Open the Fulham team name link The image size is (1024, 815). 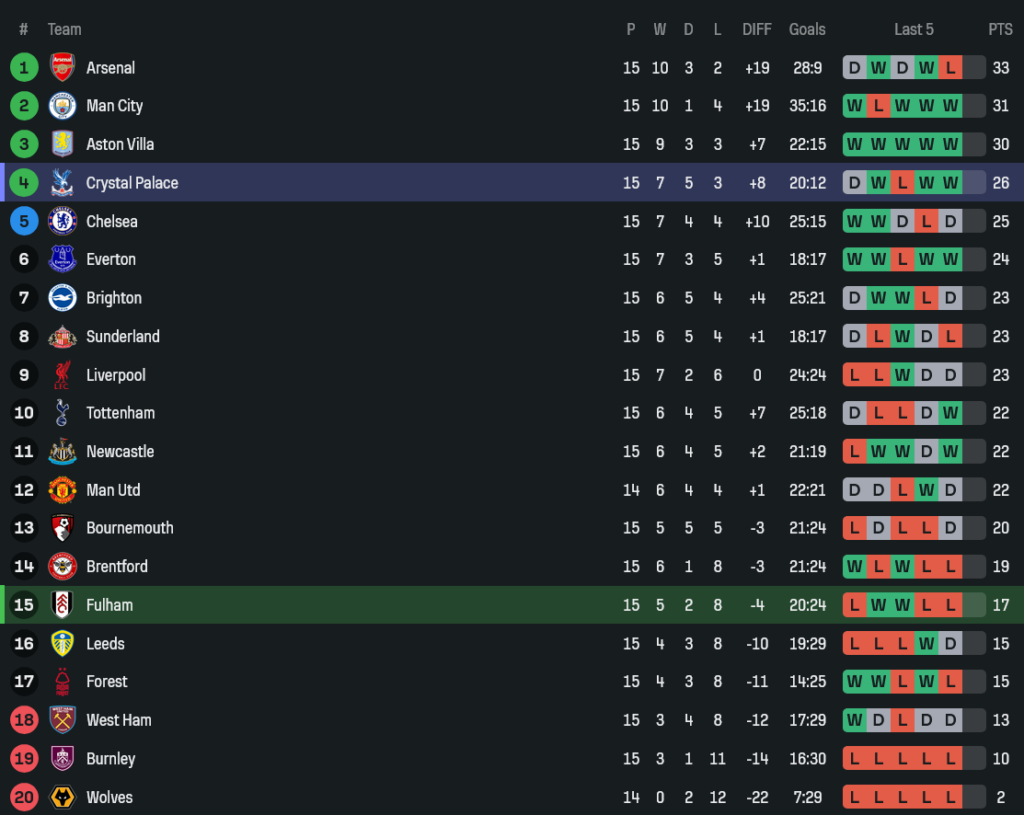point(109,605)
